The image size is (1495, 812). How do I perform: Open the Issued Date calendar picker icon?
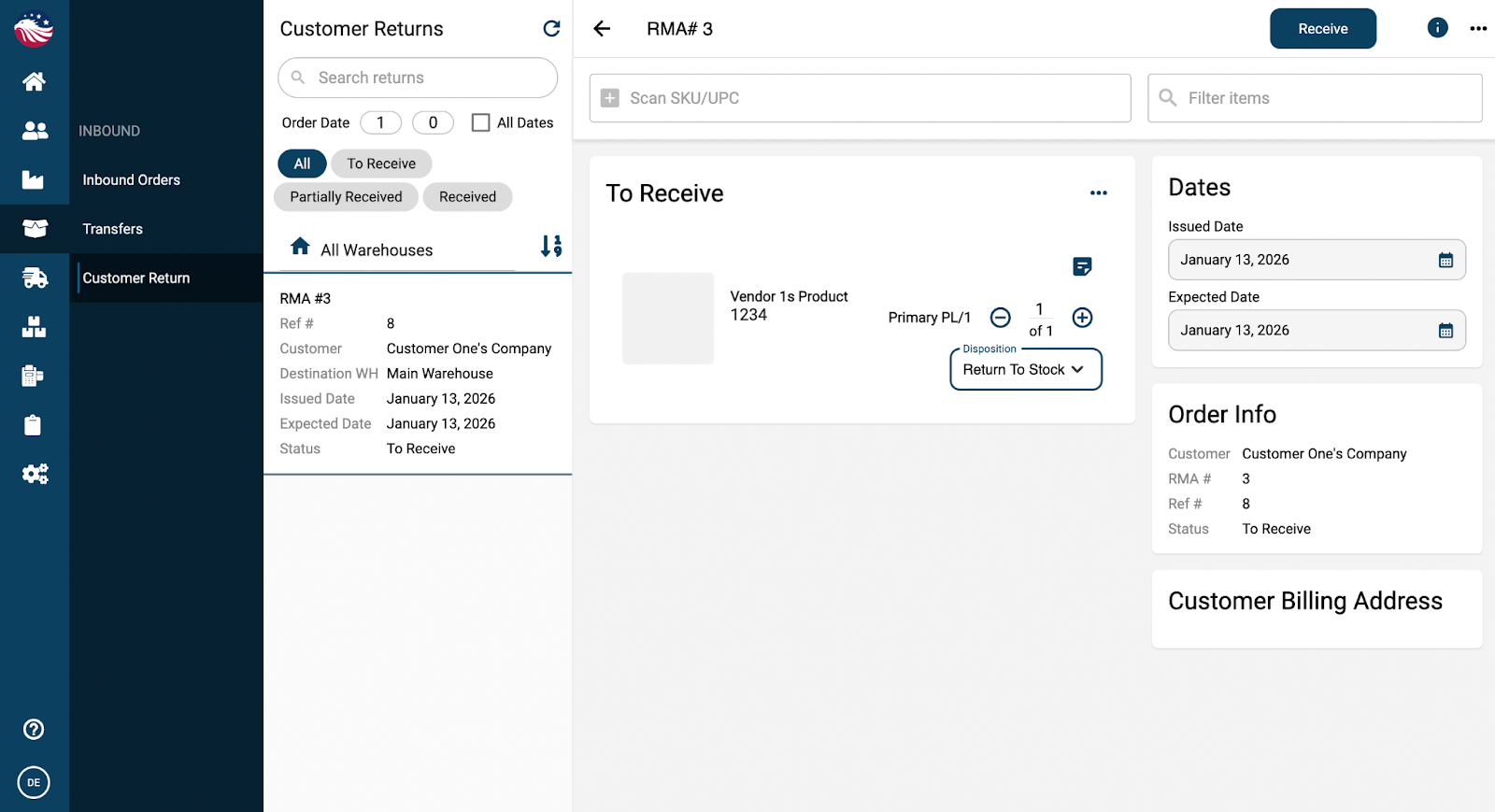[x=1445, y=261]
